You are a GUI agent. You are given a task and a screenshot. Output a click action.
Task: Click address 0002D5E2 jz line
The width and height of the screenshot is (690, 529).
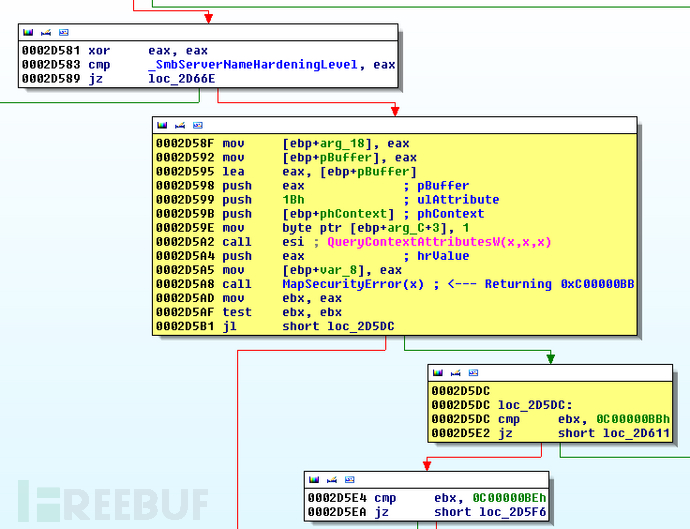point(461,433)
